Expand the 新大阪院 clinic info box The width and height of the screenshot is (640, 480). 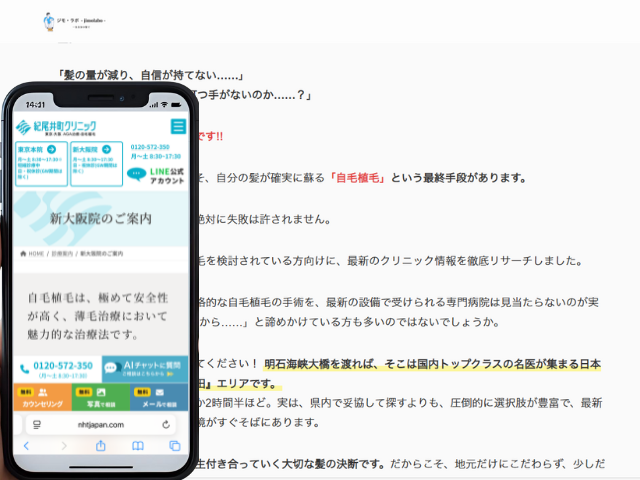point(96,165)
